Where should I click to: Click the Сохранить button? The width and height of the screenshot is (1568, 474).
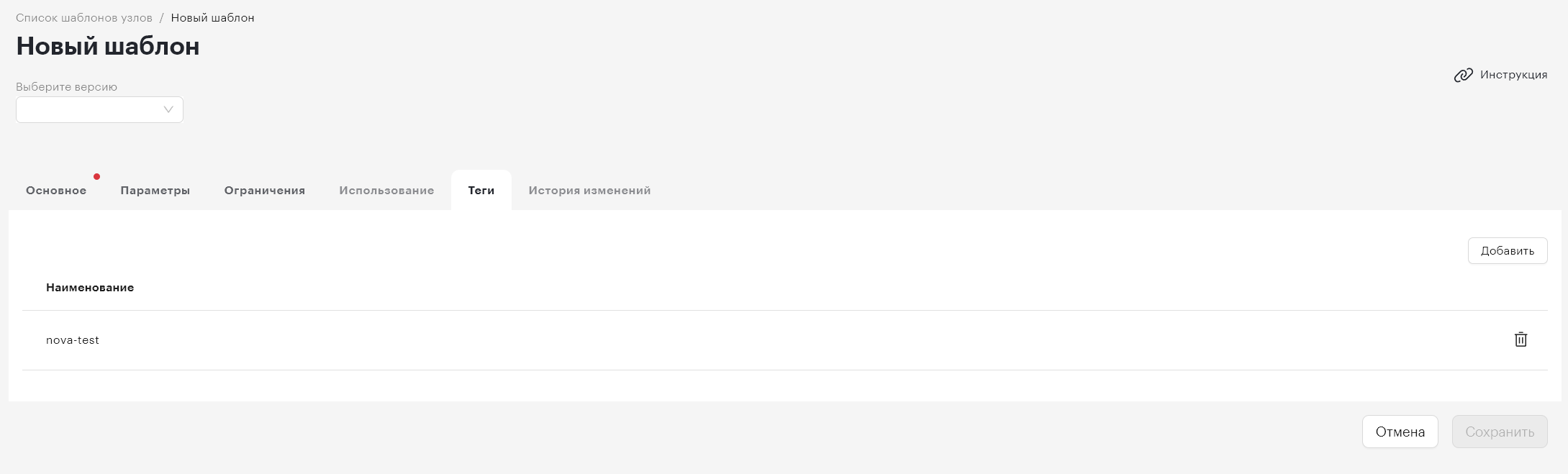click(x=1500, y=432)
